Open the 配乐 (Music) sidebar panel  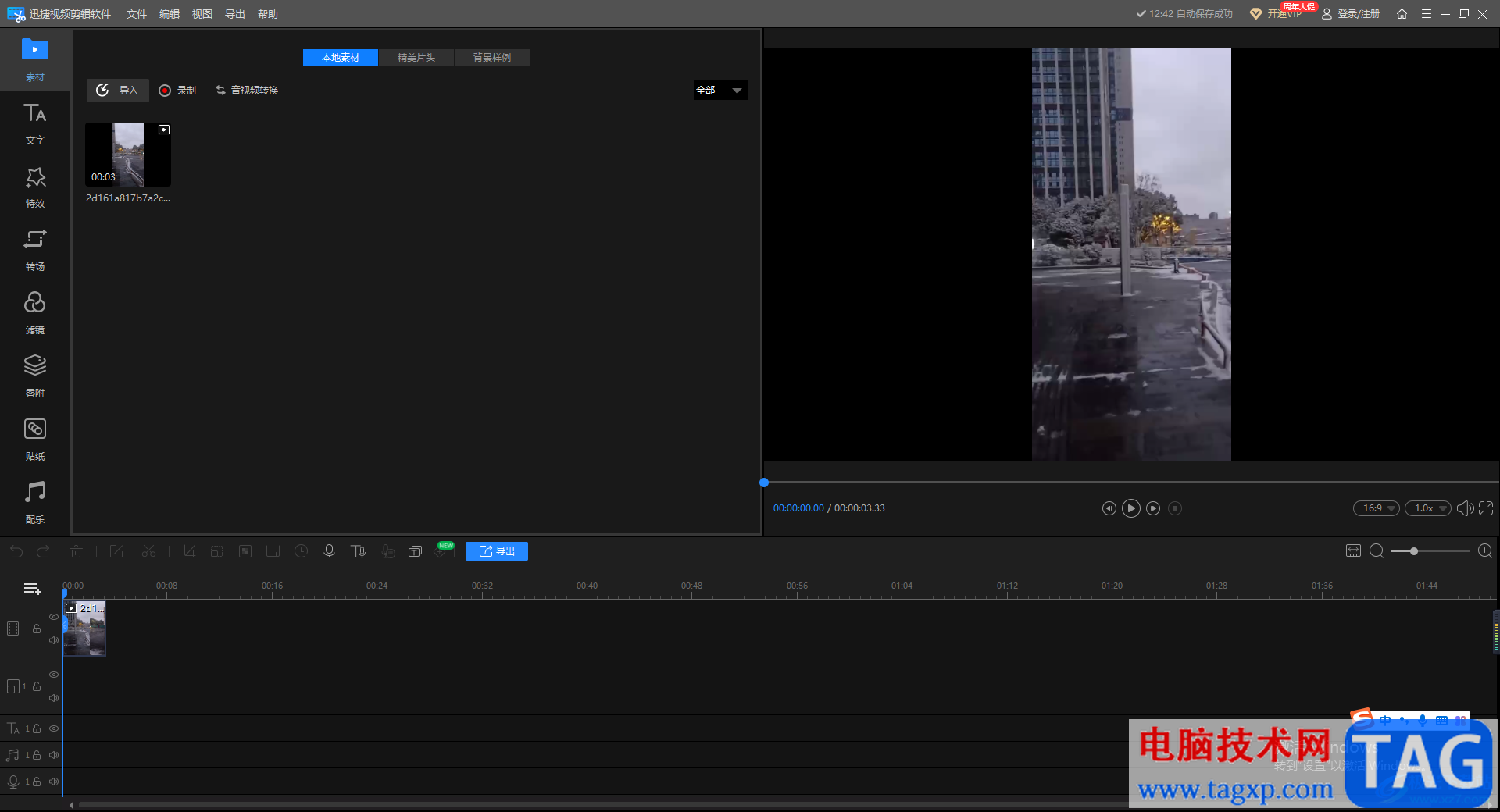pyautogui.click(x=35, y=503)
